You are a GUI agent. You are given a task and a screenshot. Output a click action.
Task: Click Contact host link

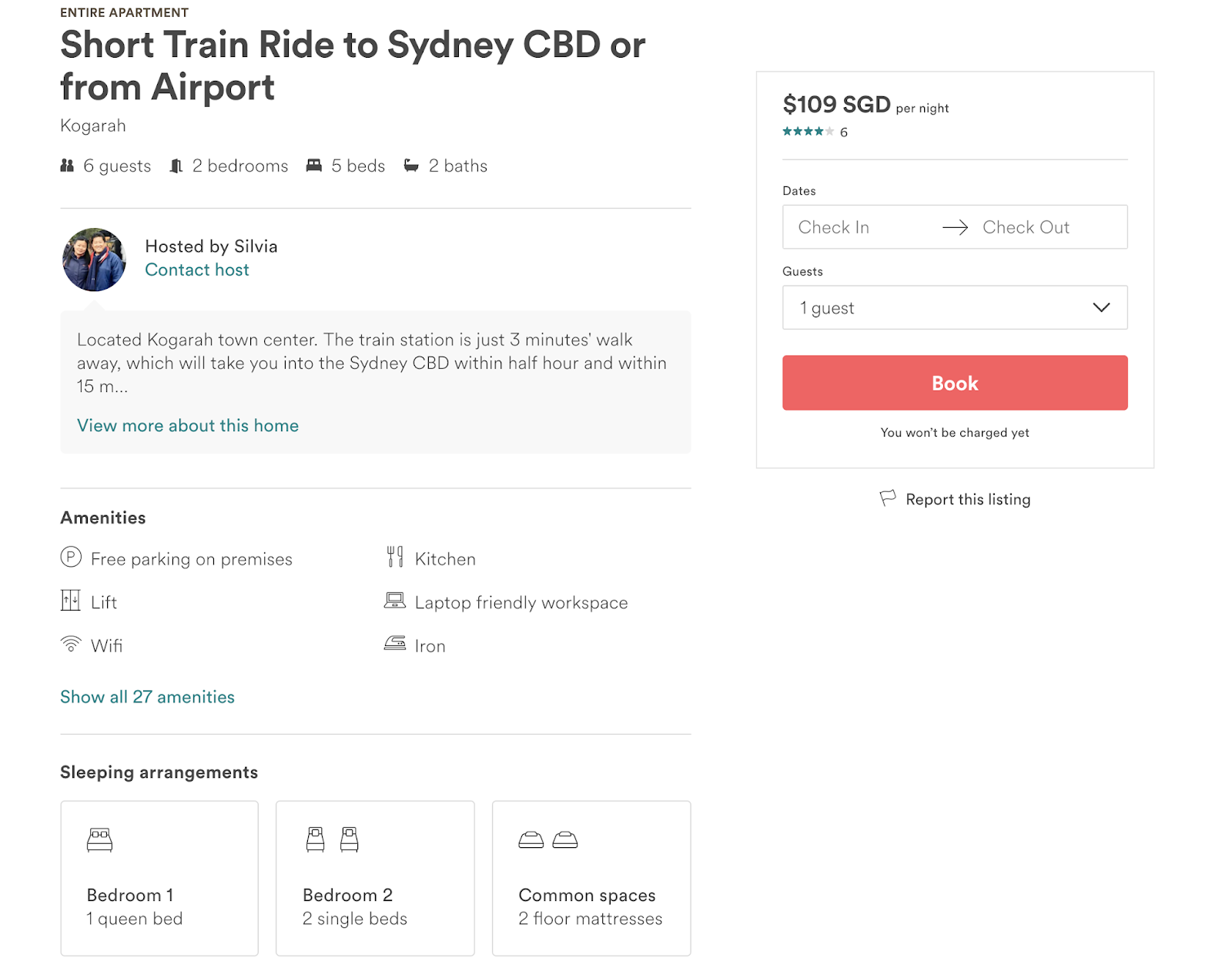pos(197,270)
